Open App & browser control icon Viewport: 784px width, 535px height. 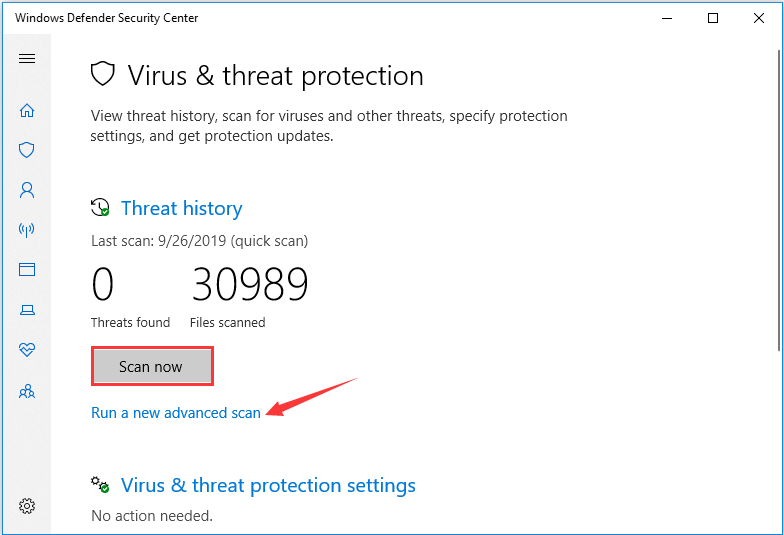click(x=27, y=270)
